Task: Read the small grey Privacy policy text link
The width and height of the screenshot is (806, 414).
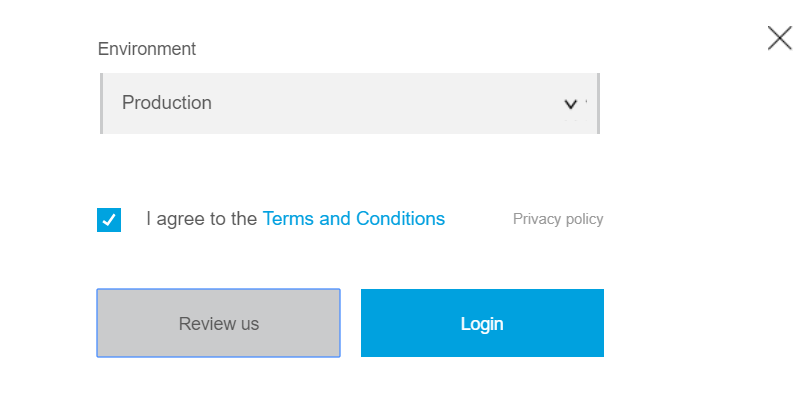Action: [558, 219]
